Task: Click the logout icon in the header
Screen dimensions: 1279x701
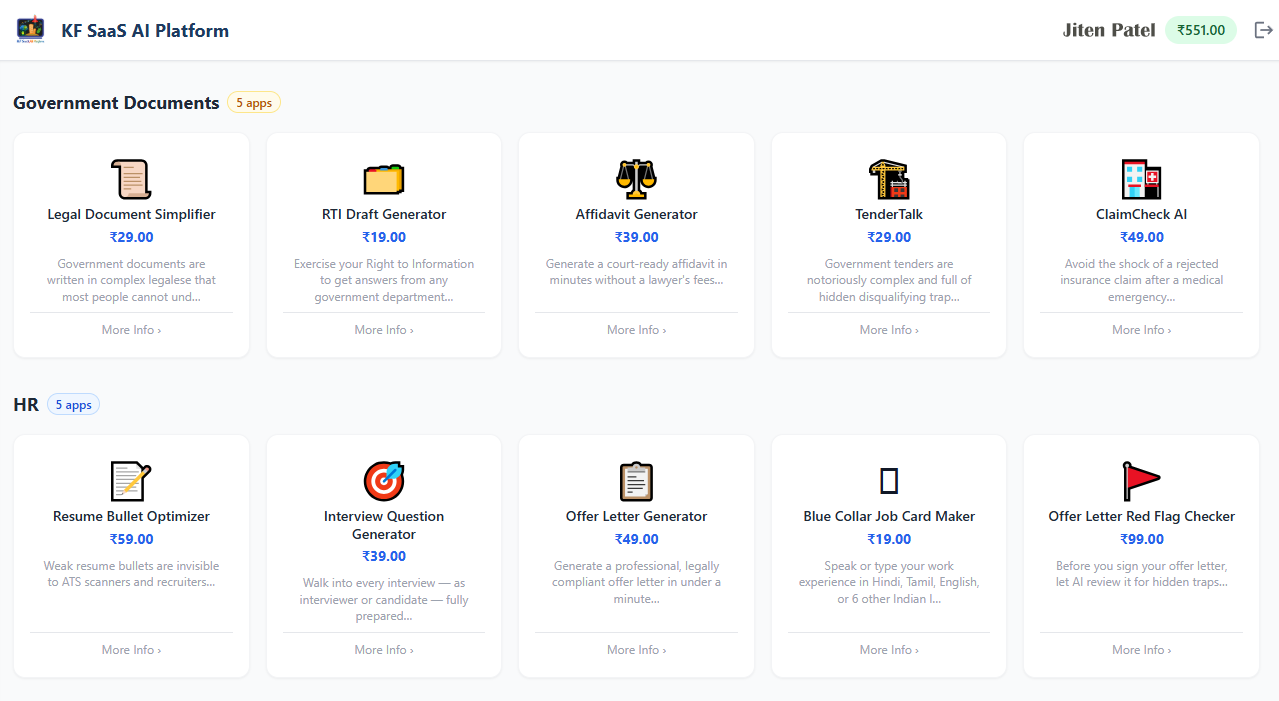Action: click(1264, 30)
